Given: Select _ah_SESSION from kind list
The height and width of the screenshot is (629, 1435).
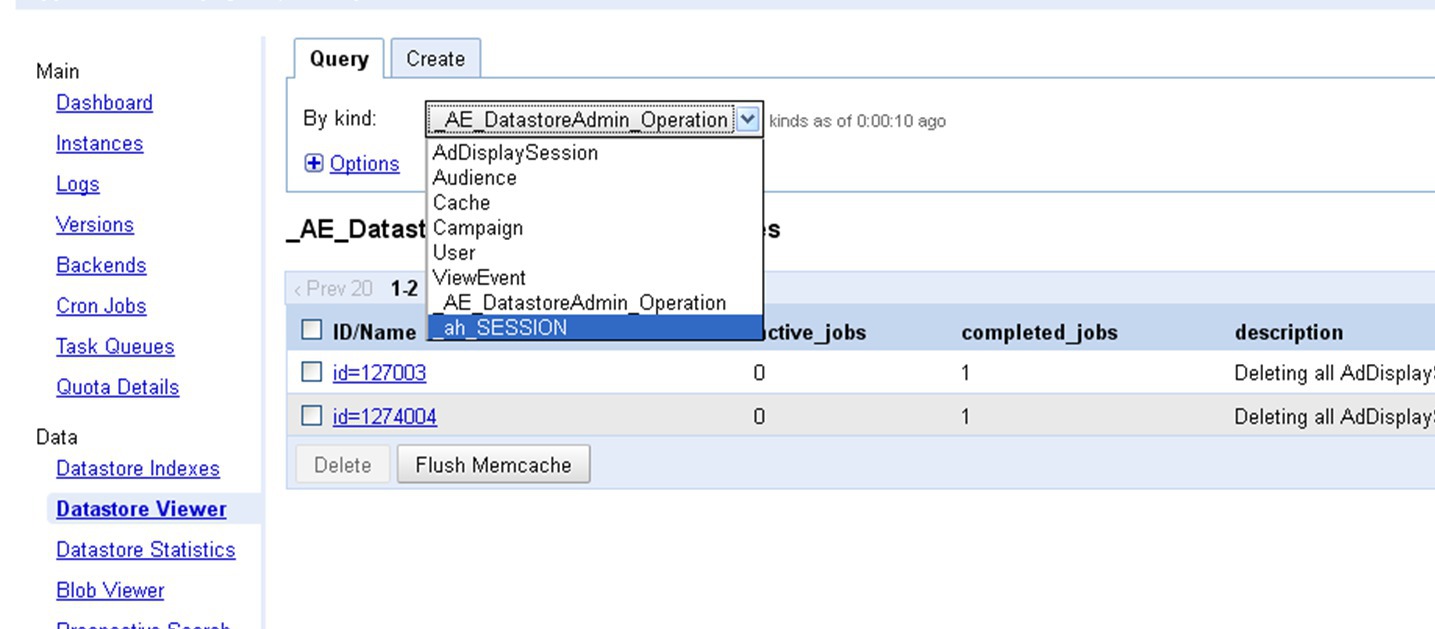Looking at the screenshot, I should coord(595,328).
